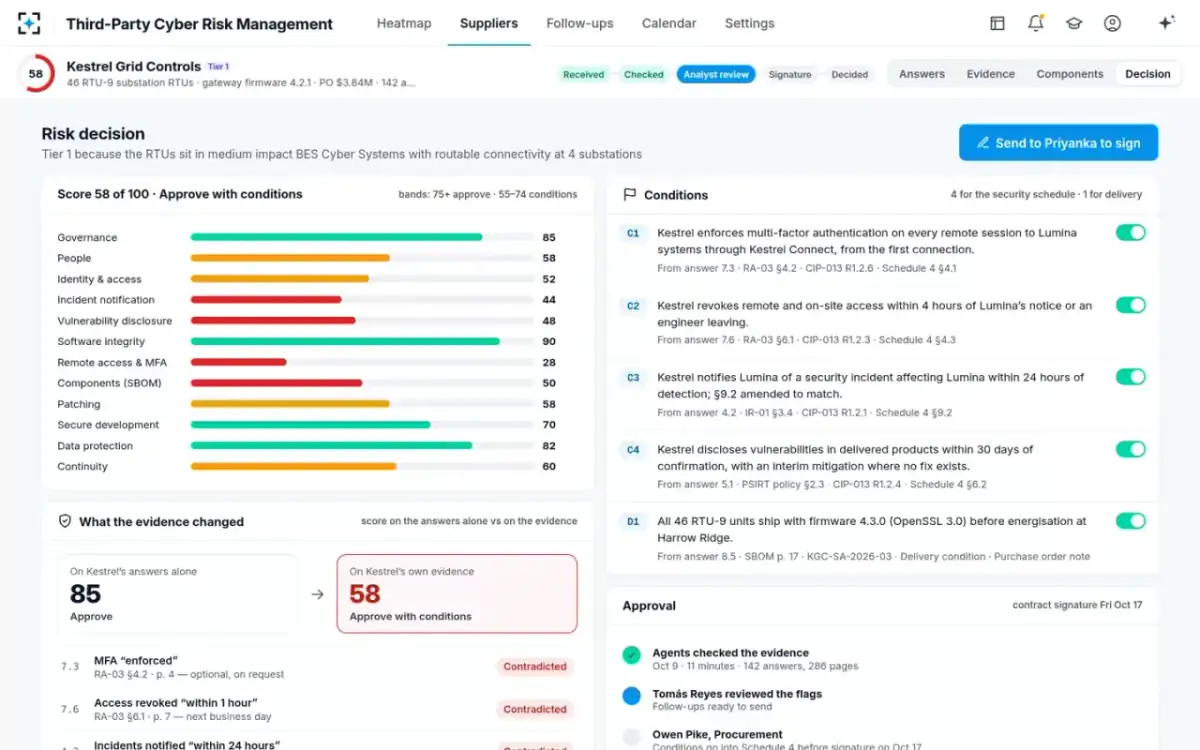Click the Governance score bar
The width and height of the screenshot is (1200, 750).
click(362, 238)
